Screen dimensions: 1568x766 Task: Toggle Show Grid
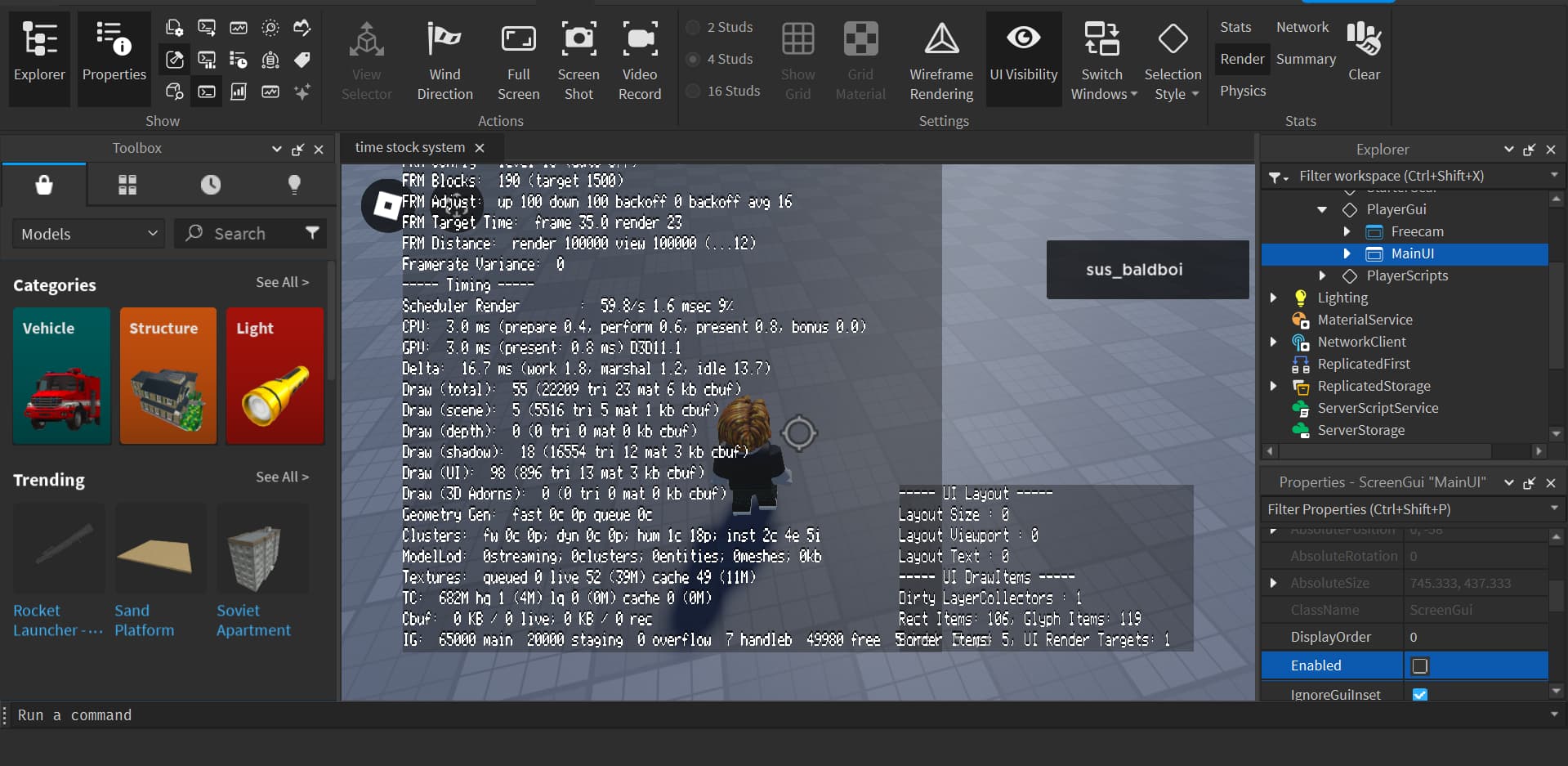(797, 59)
